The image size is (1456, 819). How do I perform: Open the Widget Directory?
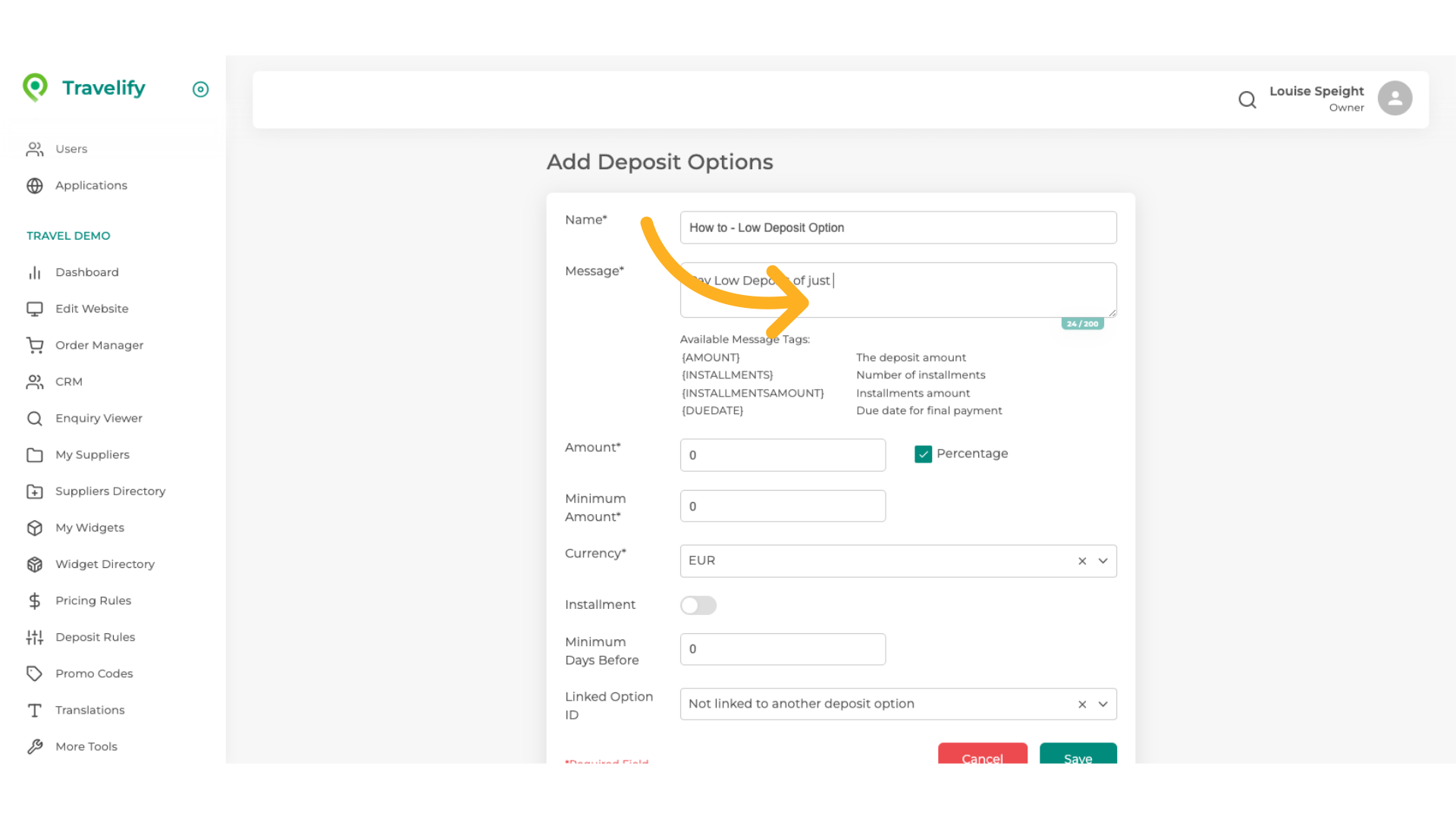tap(105, 564)
